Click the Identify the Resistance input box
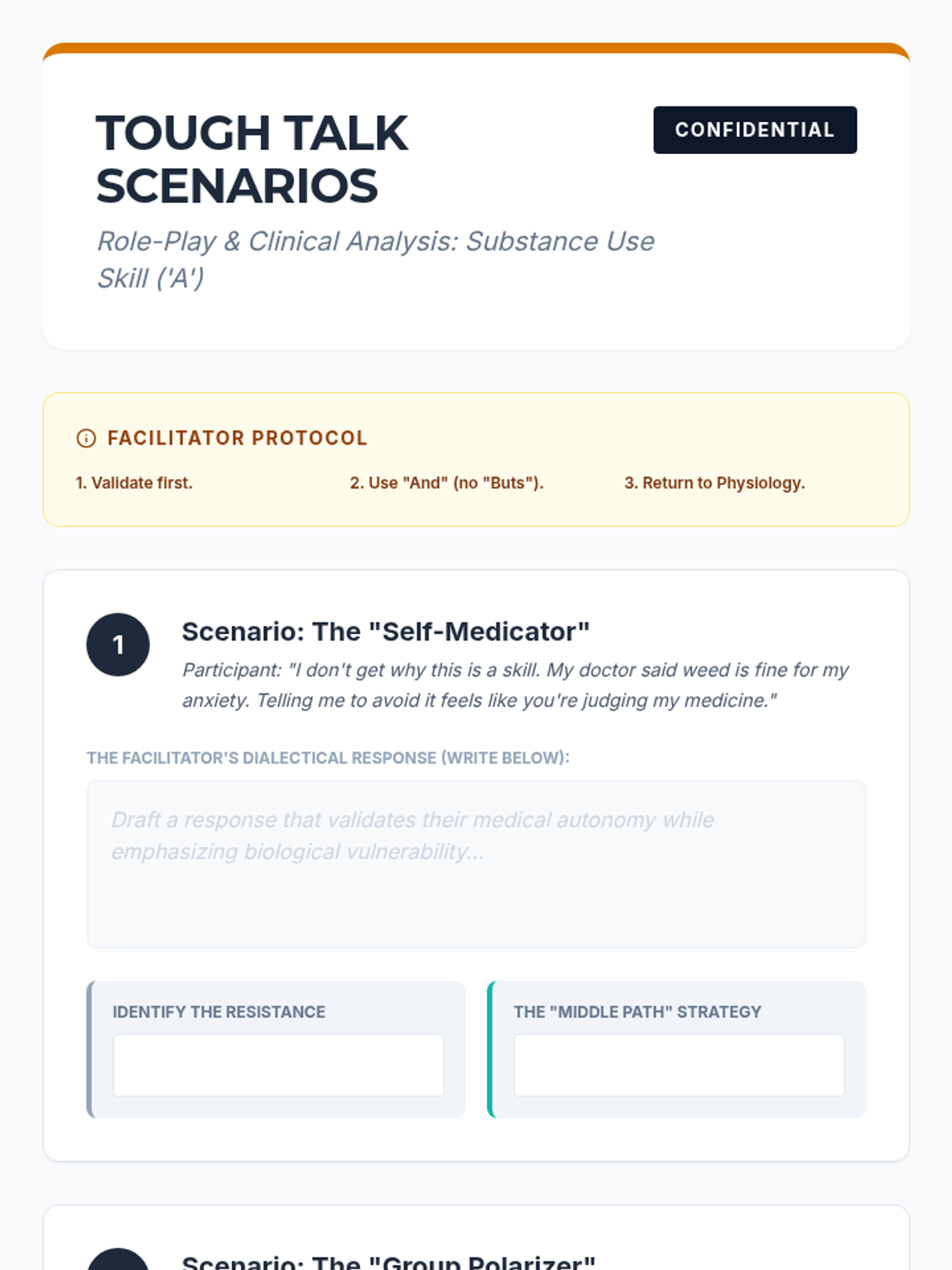The image size is (952, 1270). click(278, 1065)
